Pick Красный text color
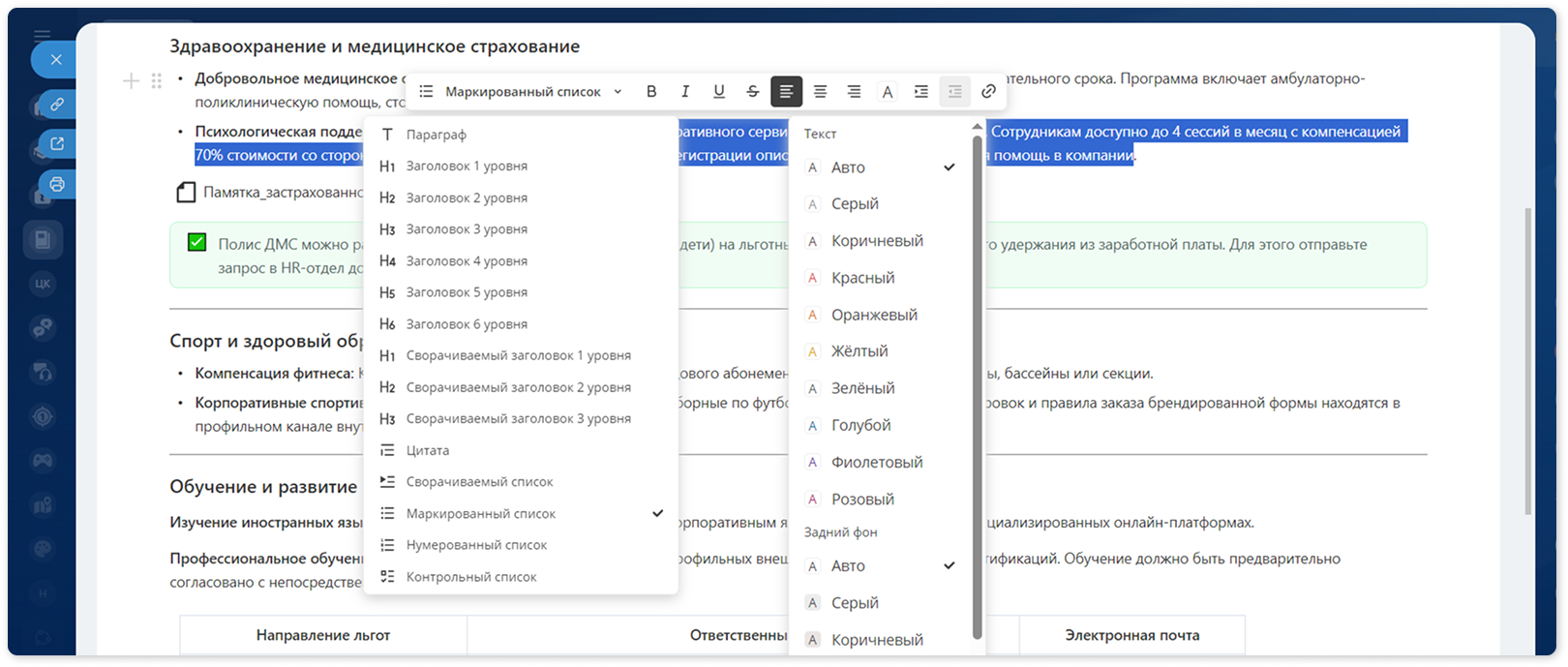This screenshot has width=1568, height=667. [879, 278]
